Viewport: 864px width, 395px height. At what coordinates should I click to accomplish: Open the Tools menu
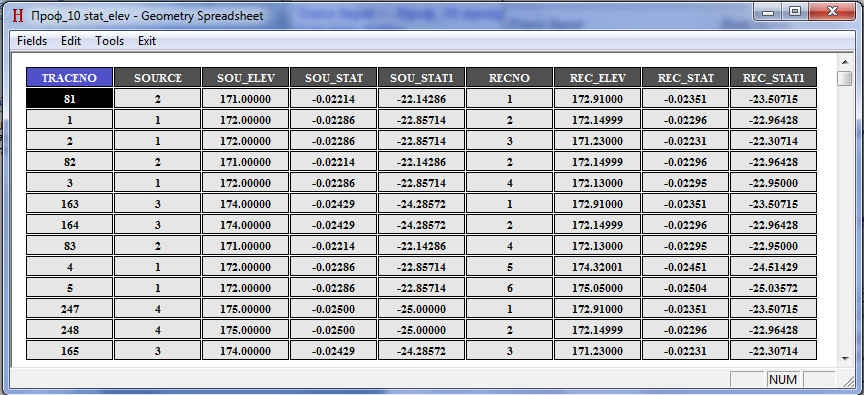(x=110, y=41)
